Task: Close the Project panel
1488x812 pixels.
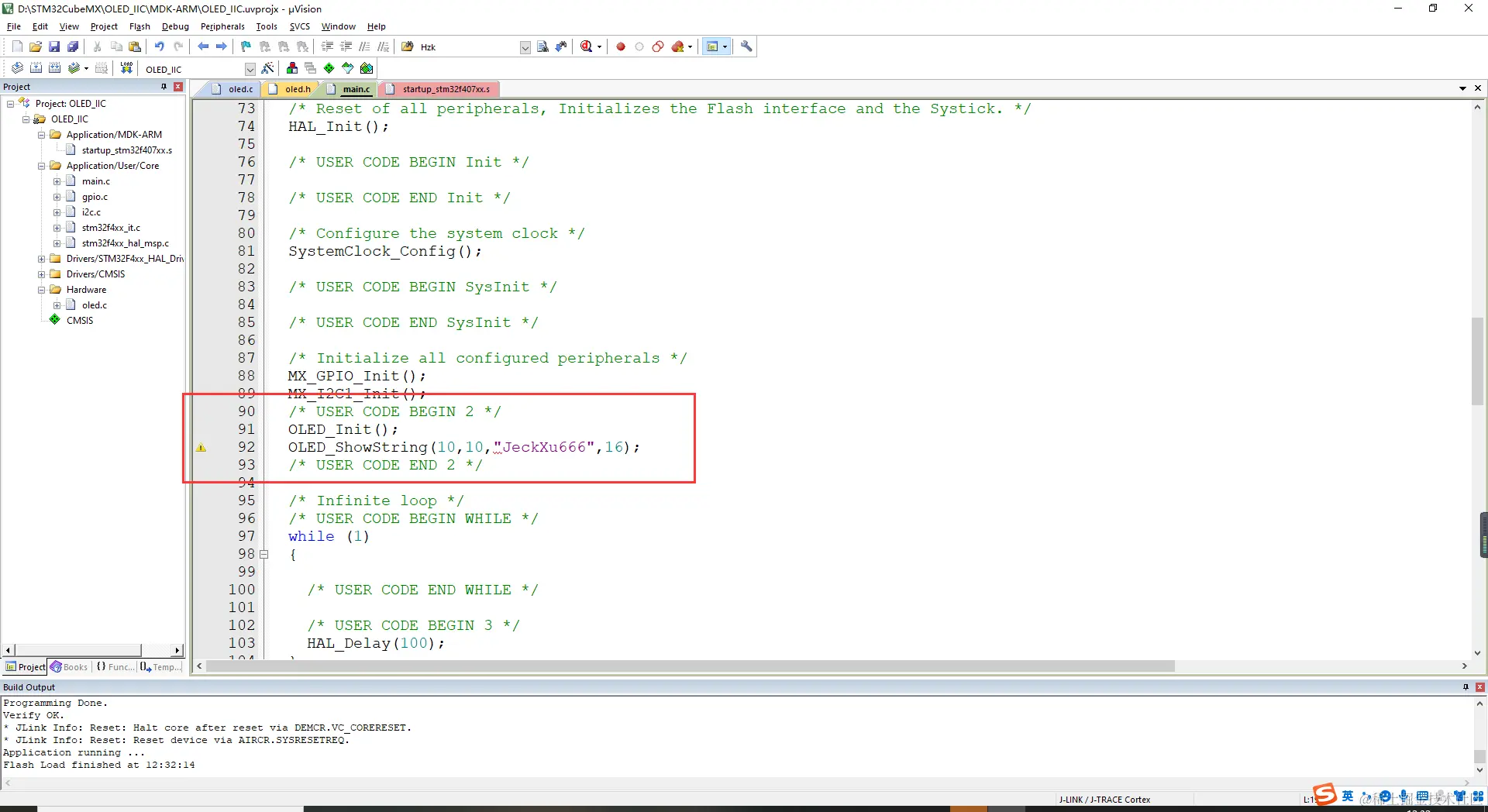Action: [x=178, y=87]
